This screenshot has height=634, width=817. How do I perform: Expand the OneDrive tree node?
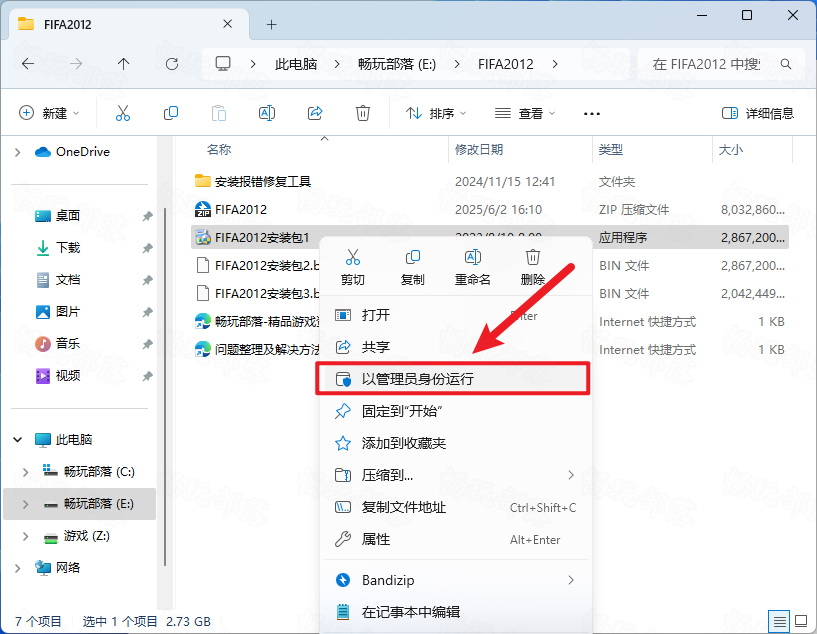(18, 152)
